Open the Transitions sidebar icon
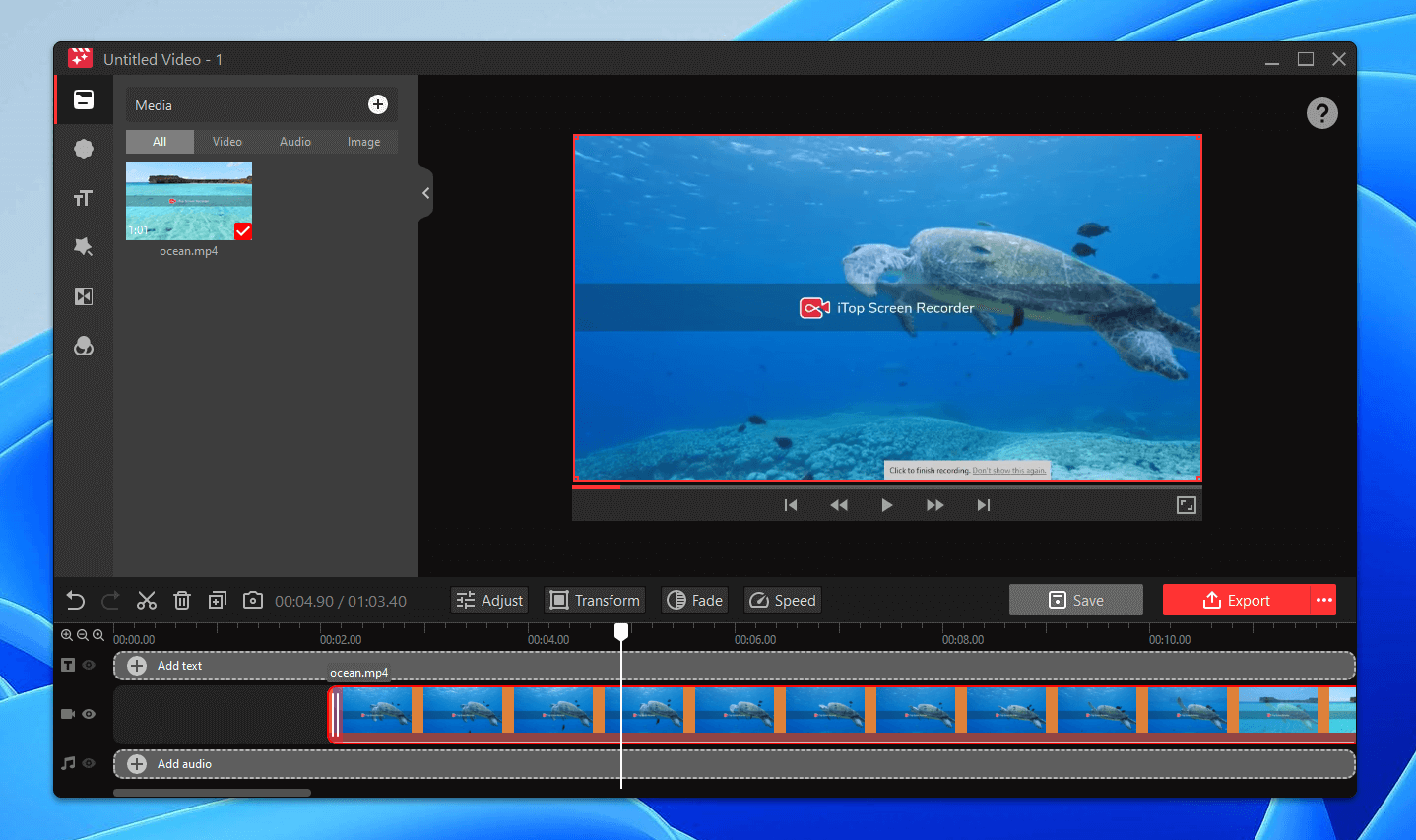1416x840 pixels. [84, 296]
